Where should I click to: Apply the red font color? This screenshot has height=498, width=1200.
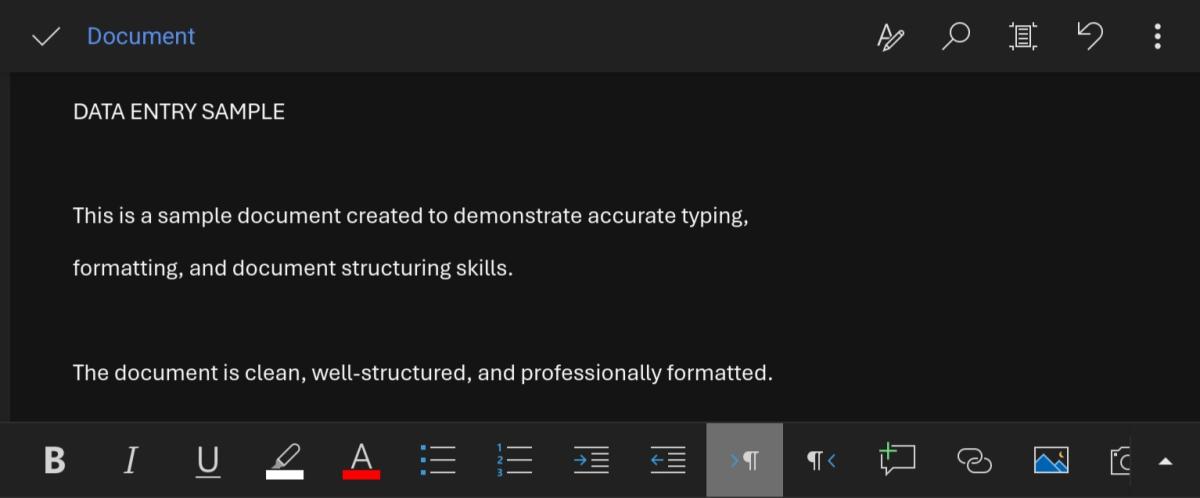[361, 460]
